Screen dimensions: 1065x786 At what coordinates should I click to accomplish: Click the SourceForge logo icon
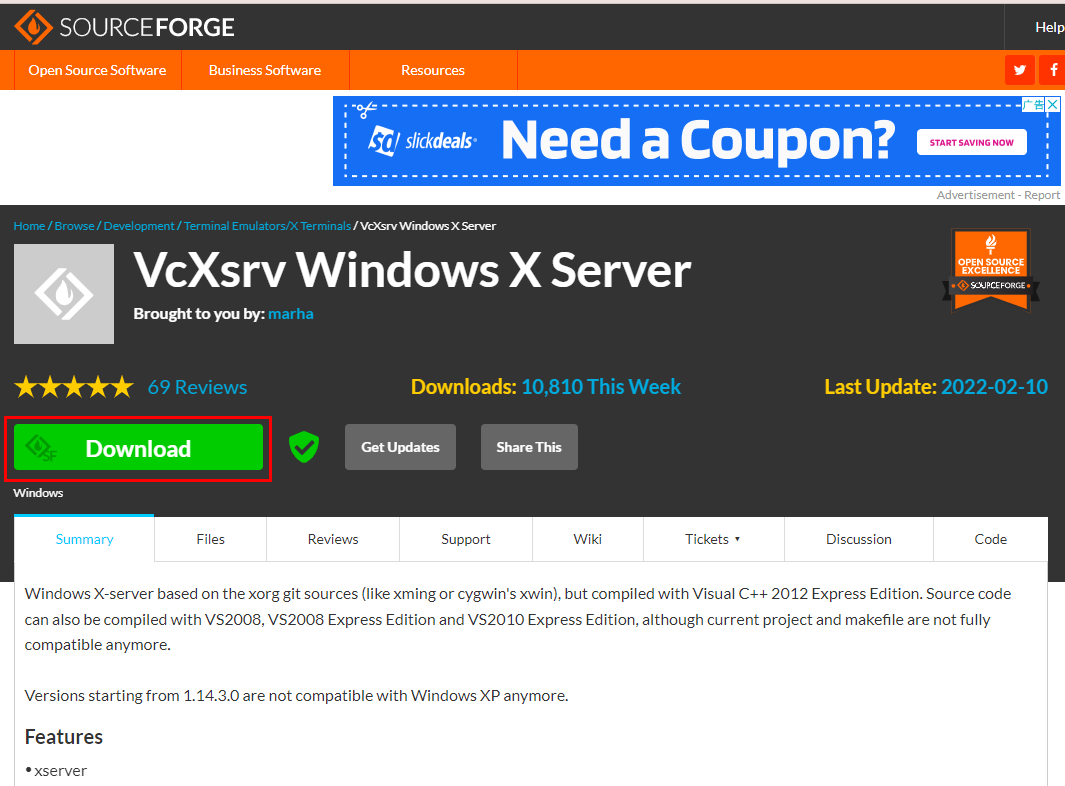[33, 26]
